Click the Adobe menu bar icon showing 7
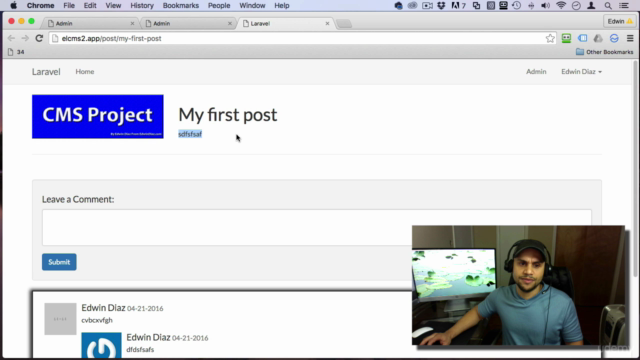 (x=458, y=5)
